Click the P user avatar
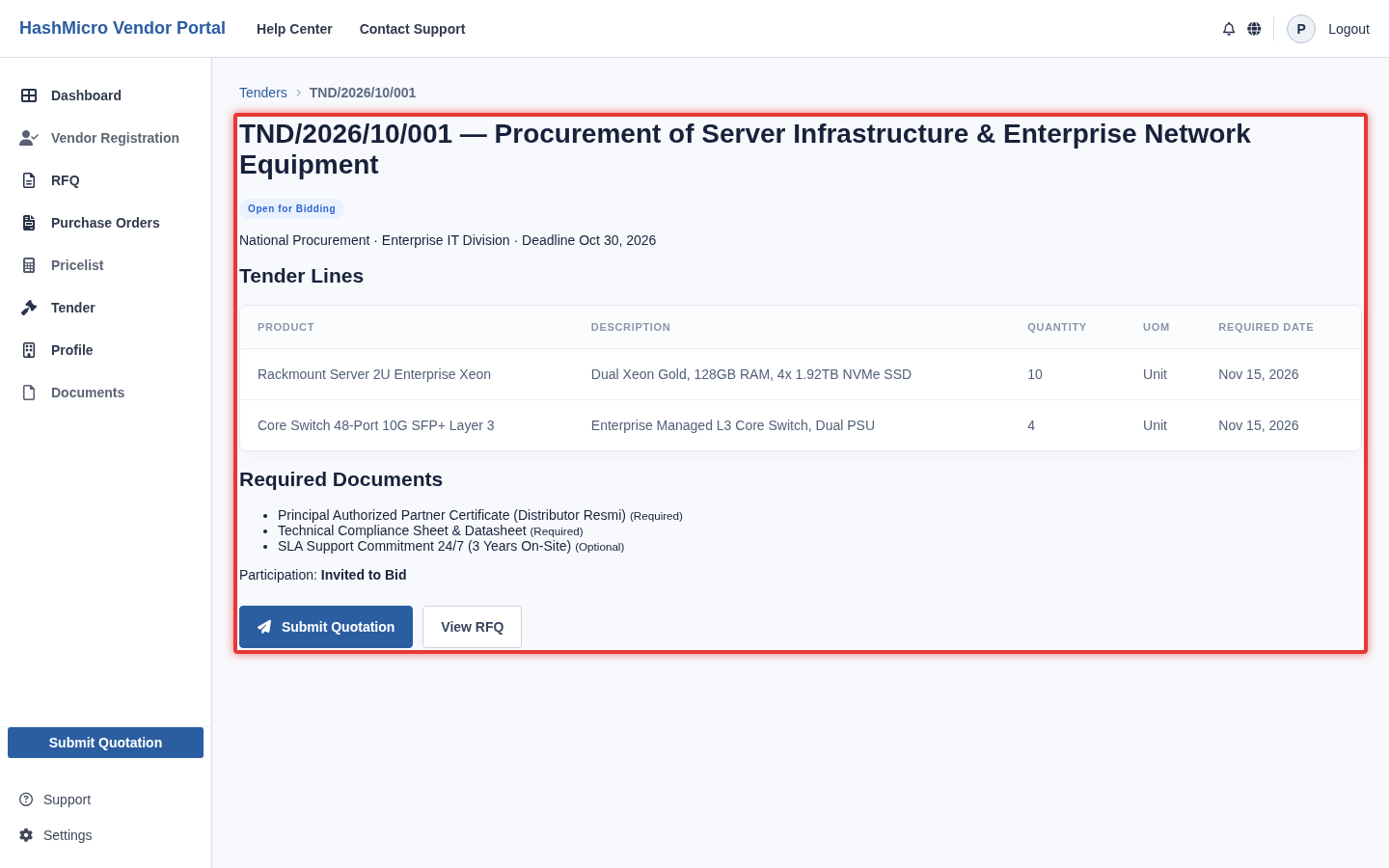This screenshot has height=868, width=1389. point(1301,29)
